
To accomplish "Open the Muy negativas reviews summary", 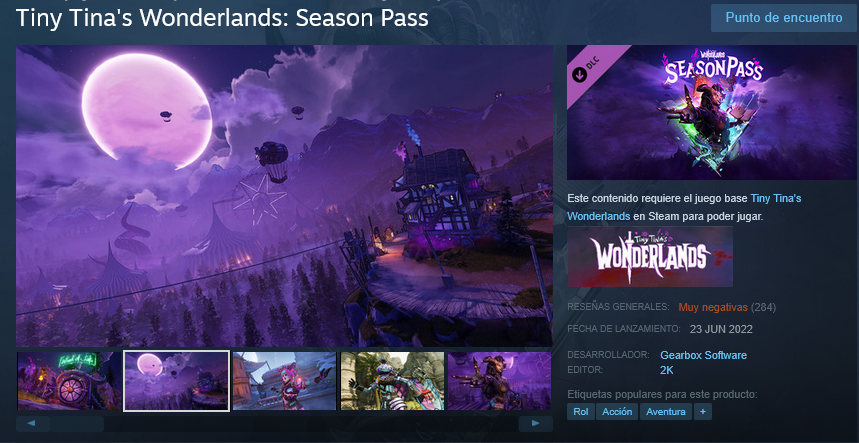I will click(x=713, y=307).
